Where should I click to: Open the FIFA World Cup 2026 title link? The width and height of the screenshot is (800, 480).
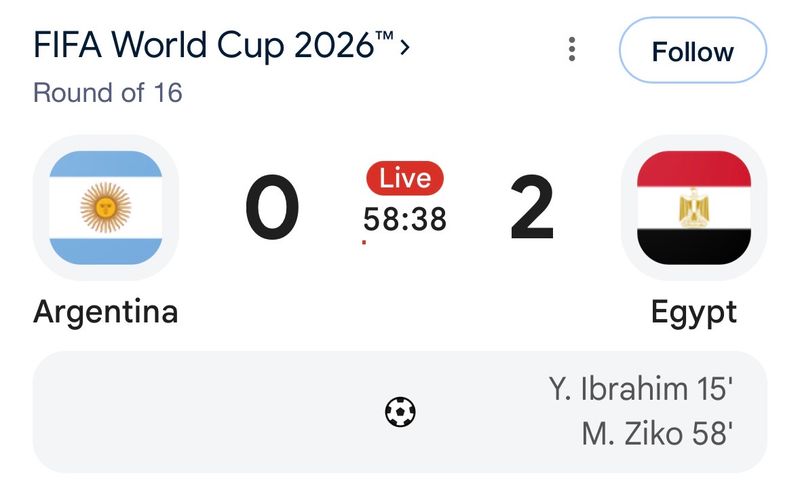213,45
